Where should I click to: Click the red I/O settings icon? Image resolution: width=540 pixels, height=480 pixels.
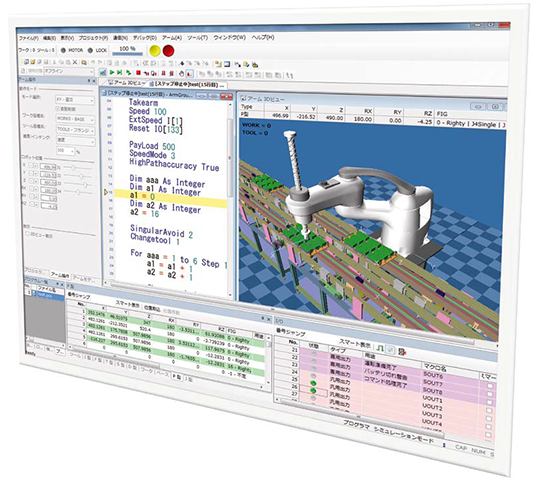pos(402,352)
